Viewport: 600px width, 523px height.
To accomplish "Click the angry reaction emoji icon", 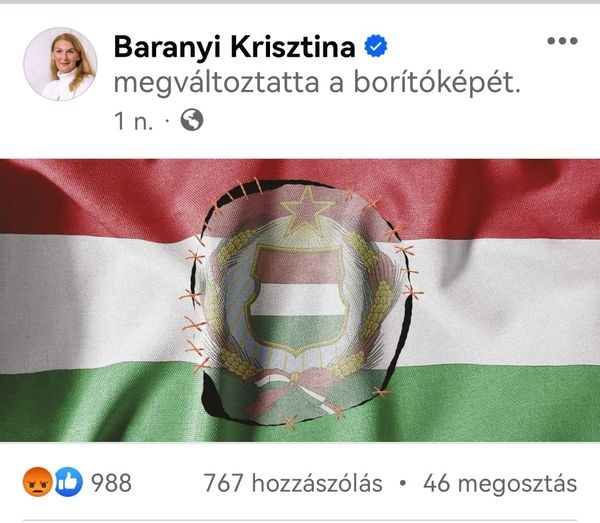I will tap(38, 482).
